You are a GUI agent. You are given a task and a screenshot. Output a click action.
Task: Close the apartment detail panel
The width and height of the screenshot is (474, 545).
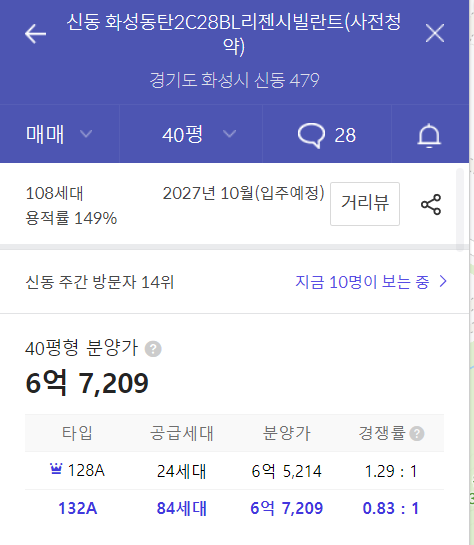pyautogui.click(x=435, y=33)
